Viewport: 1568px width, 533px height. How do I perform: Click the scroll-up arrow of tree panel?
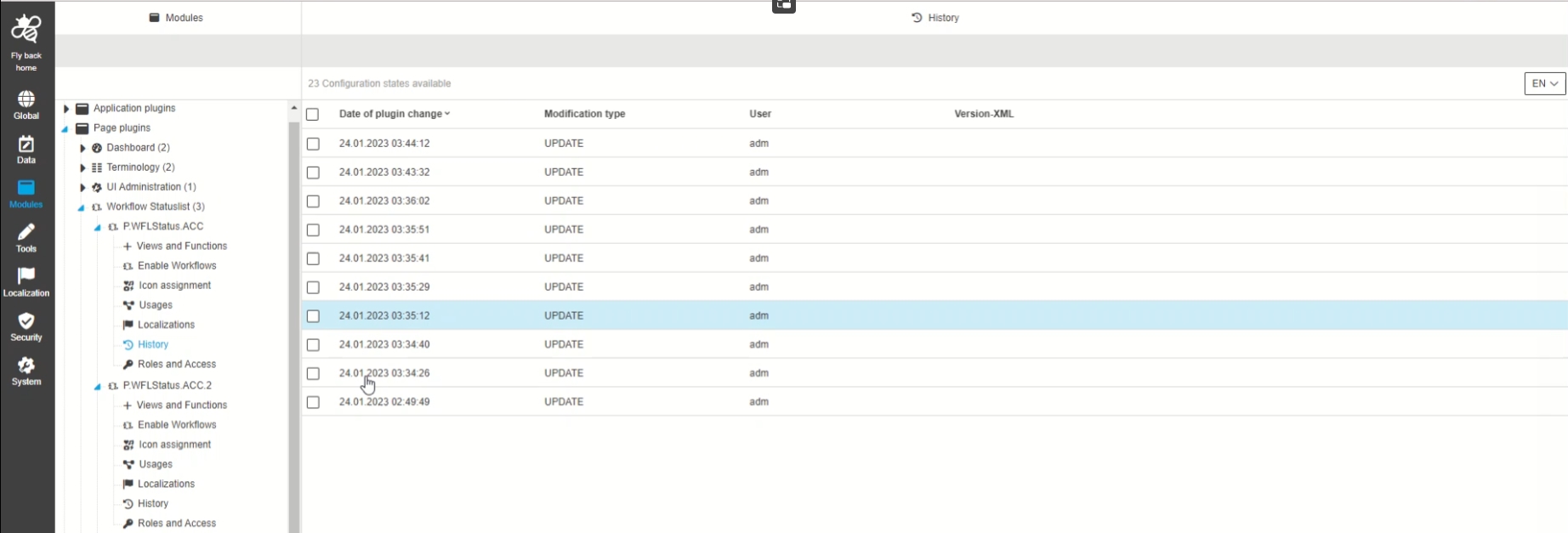[294, 108]
